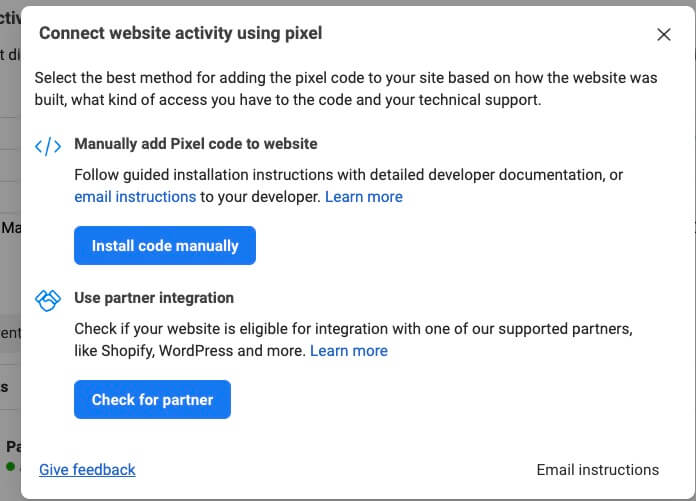Screen dimensions: 696x501
Task: Click the 'Select the best method' description text
Action: click(346, 88)
